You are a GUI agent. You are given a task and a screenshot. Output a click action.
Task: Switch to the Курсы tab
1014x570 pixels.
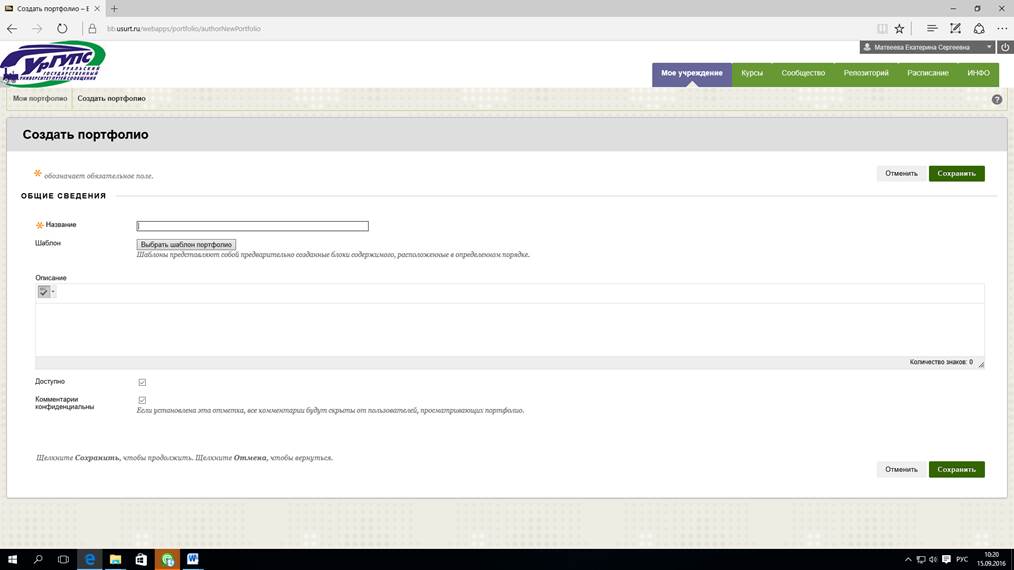coord(752,73)
